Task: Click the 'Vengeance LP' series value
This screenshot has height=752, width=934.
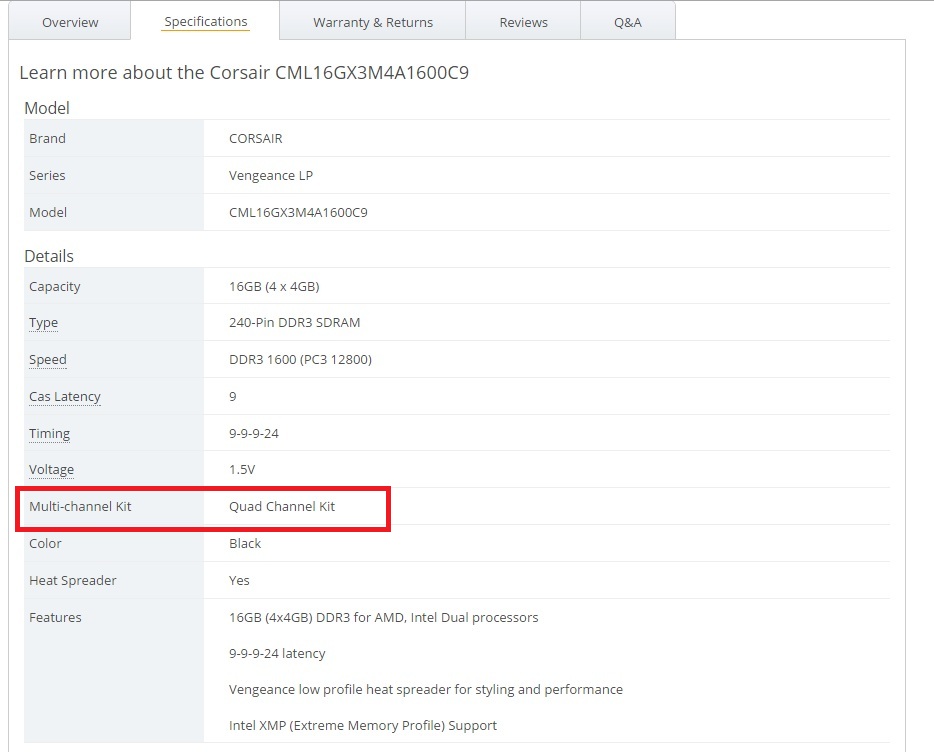Action: (271, 176)
